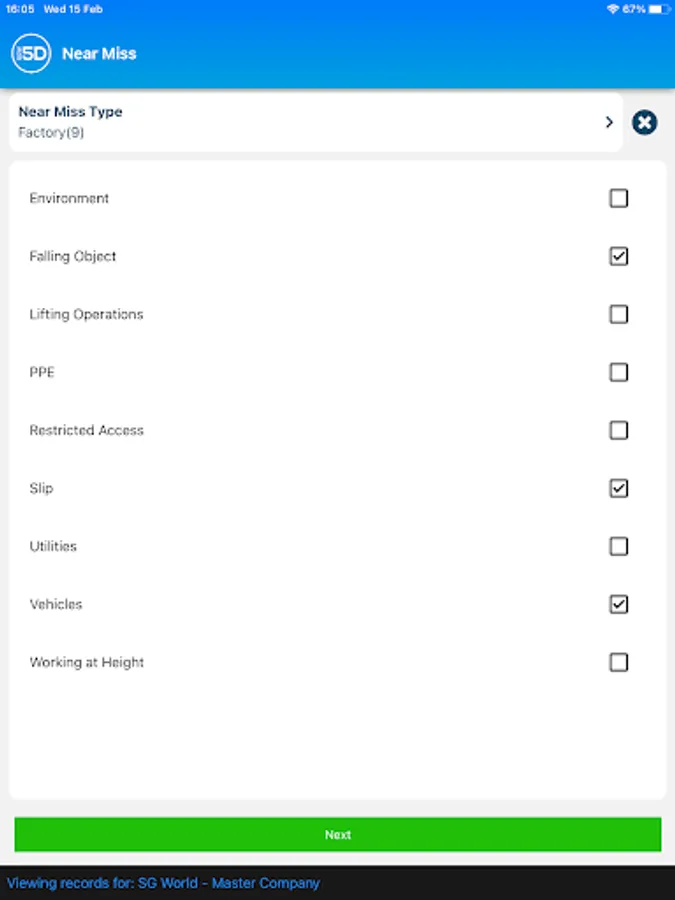Tap the Lifting Operations list row label
This screenshot has height=900, width=675.
pyautogui.click(x=86, y=314)
